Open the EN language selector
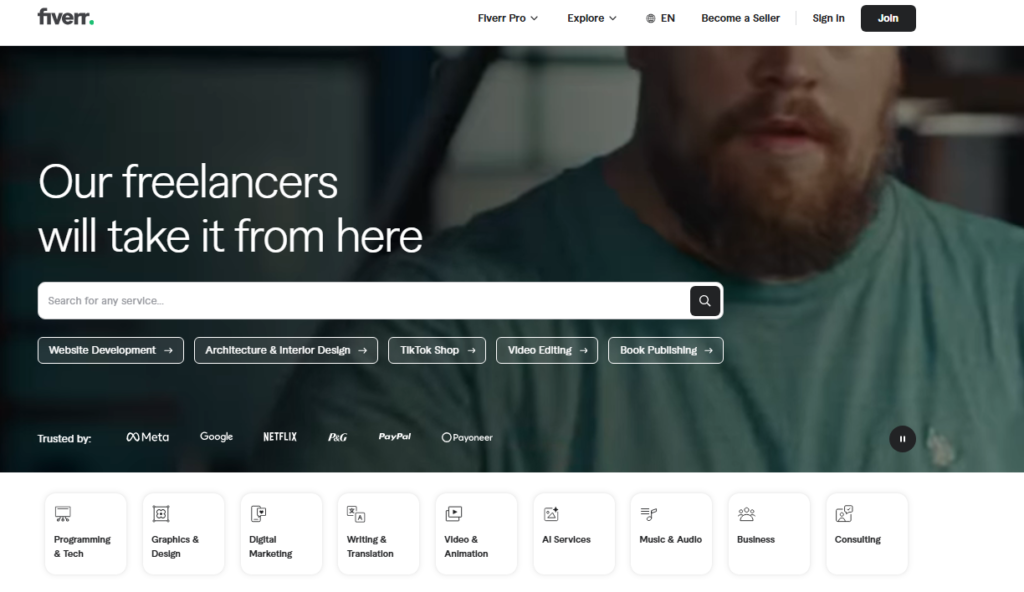 (660, 18)
